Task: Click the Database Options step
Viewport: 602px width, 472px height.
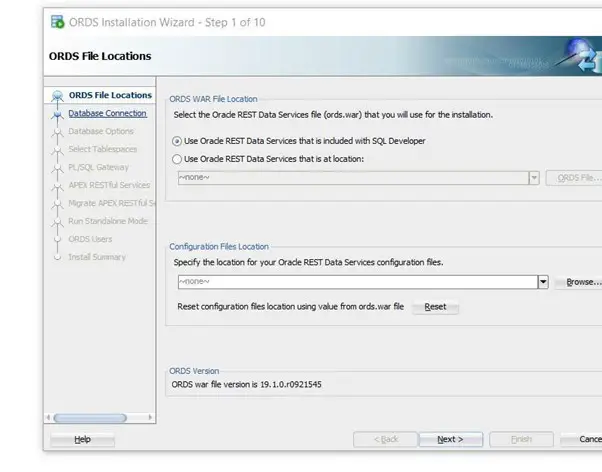Action: click(101, 131)
